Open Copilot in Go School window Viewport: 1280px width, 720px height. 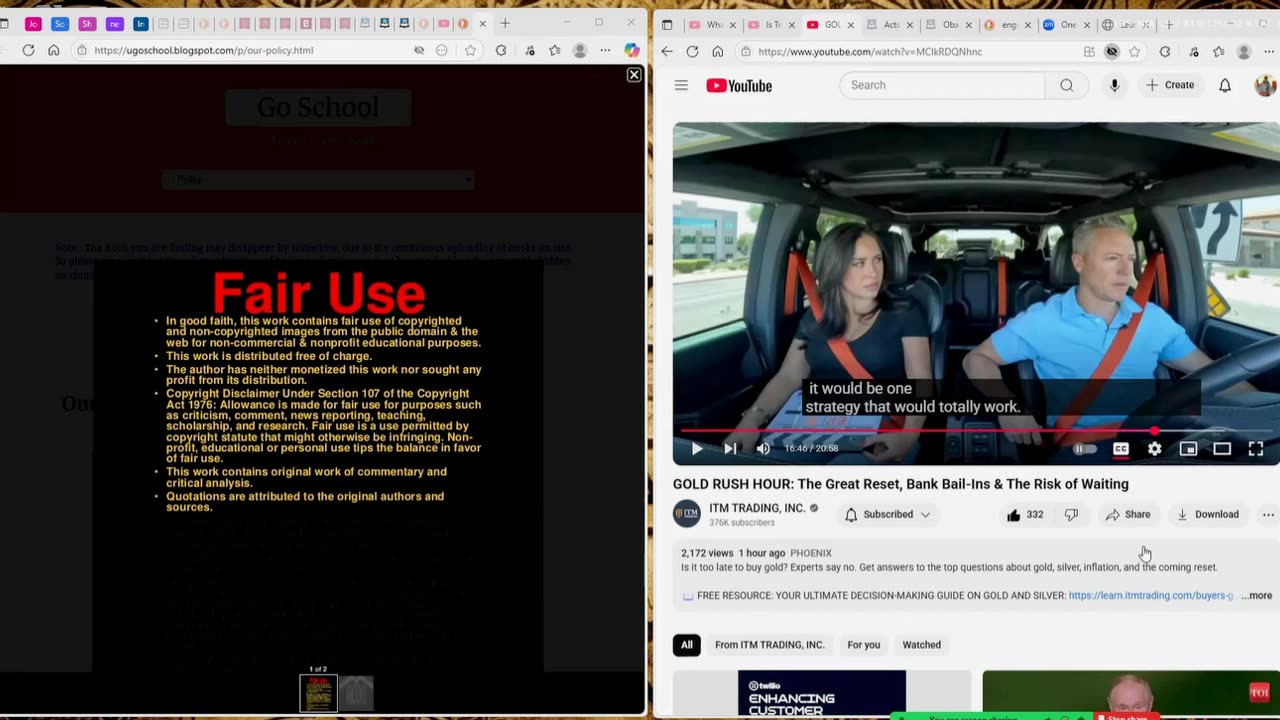click(632, 50)
